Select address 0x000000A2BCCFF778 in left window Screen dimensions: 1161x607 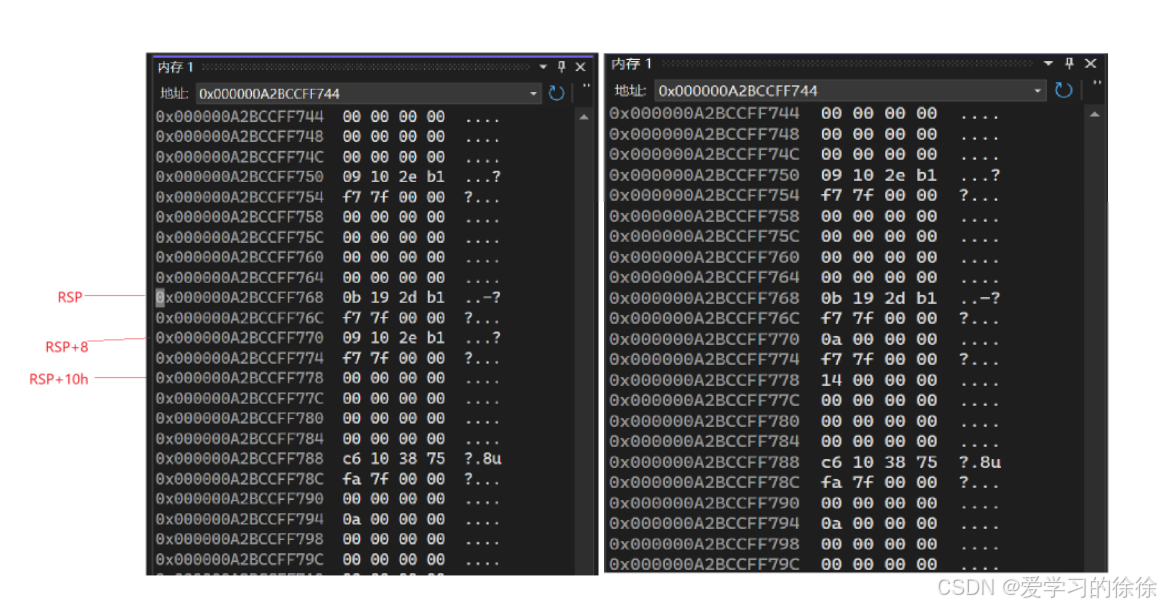[239, 378]
